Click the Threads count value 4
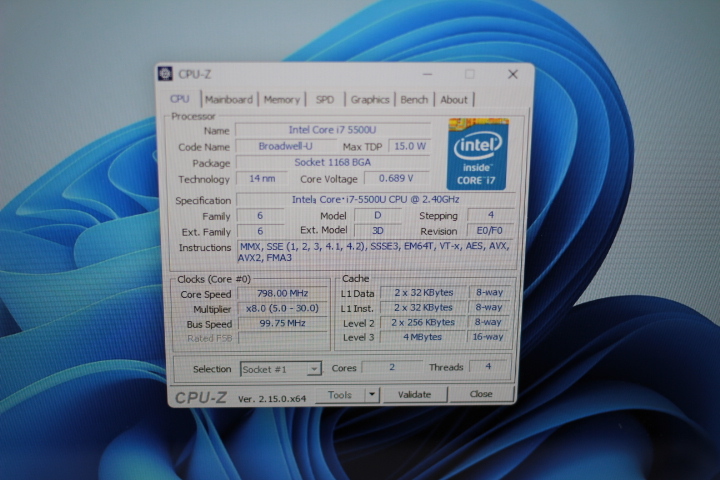Image resolution: width=720 pixels, height=480 pixels. coord(488,366)
